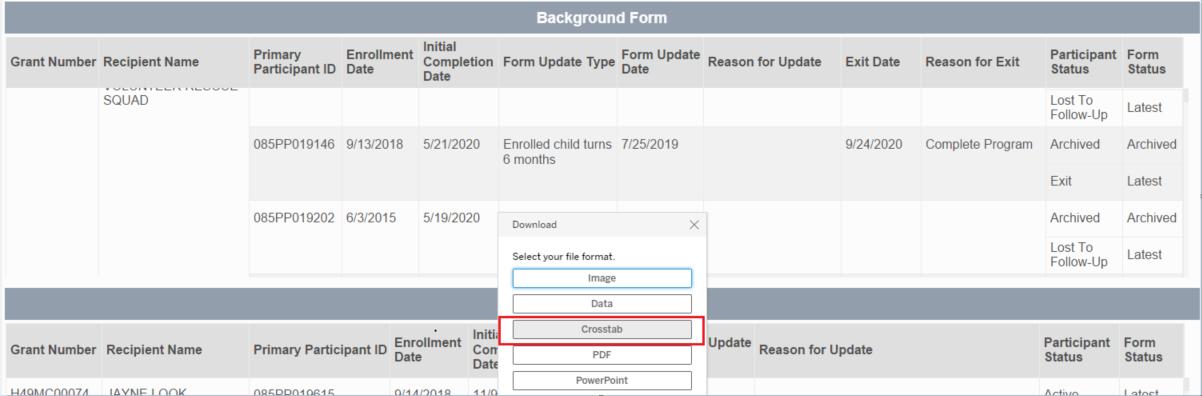Choose Image file format
Image resolution: width=1202 pixels, height=396 pixels.
coord(602,279)
